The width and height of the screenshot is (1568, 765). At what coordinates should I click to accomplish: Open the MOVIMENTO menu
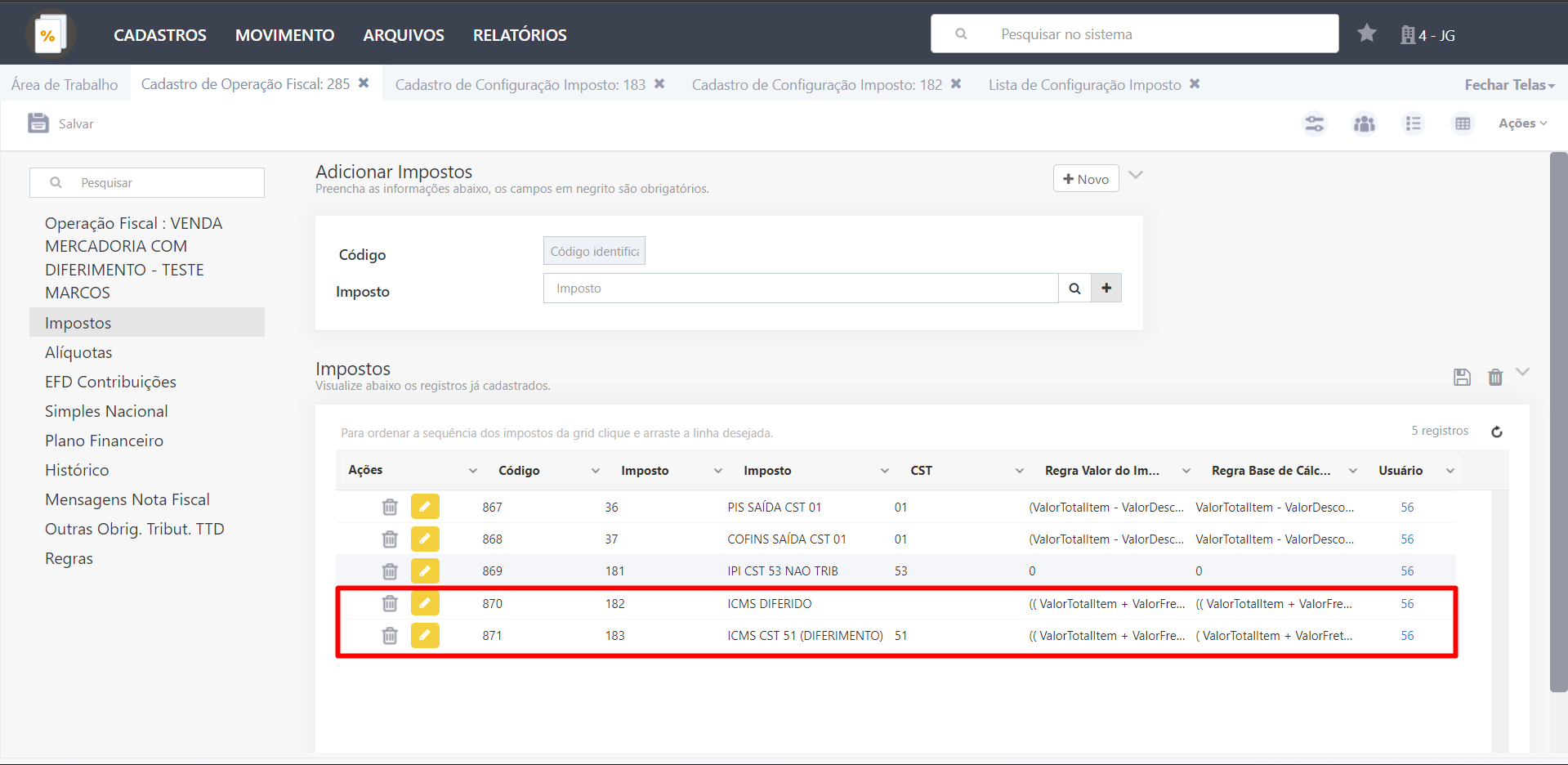click(284, 35)
